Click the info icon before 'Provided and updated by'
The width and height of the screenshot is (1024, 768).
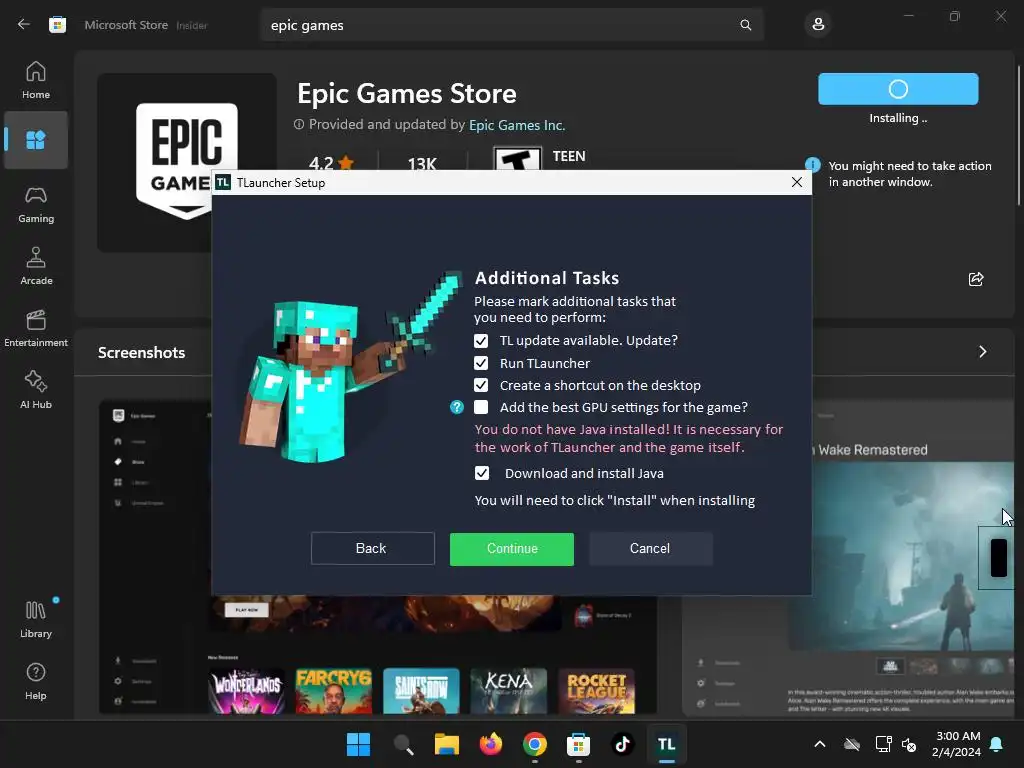coord(299,124)
